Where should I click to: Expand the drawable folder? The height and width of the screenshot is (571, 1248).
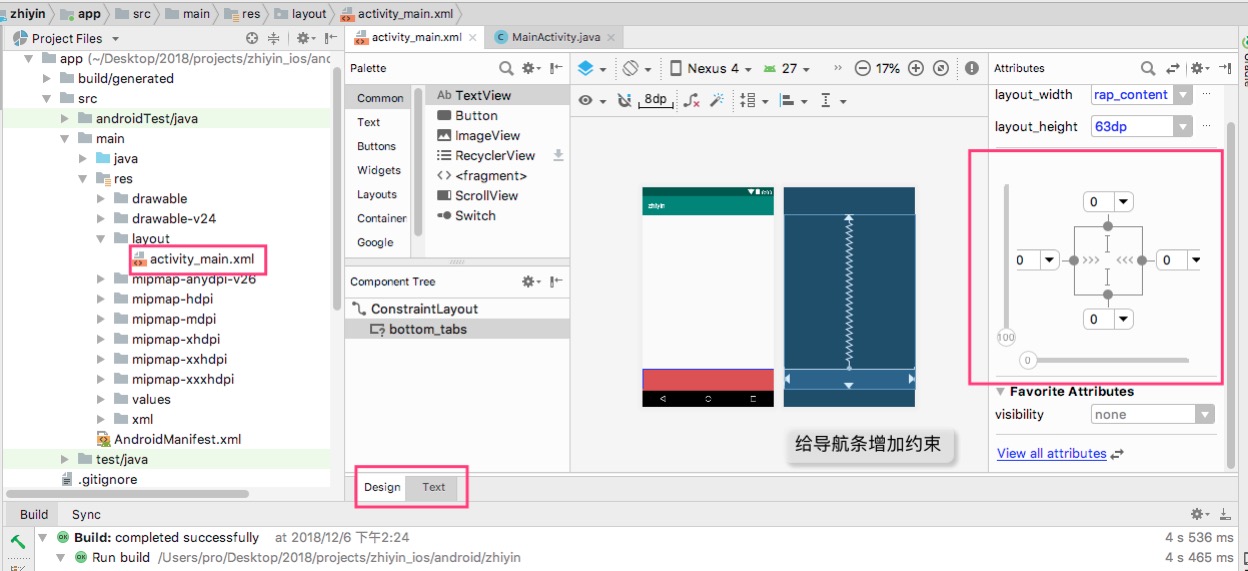tap(102, 198)
